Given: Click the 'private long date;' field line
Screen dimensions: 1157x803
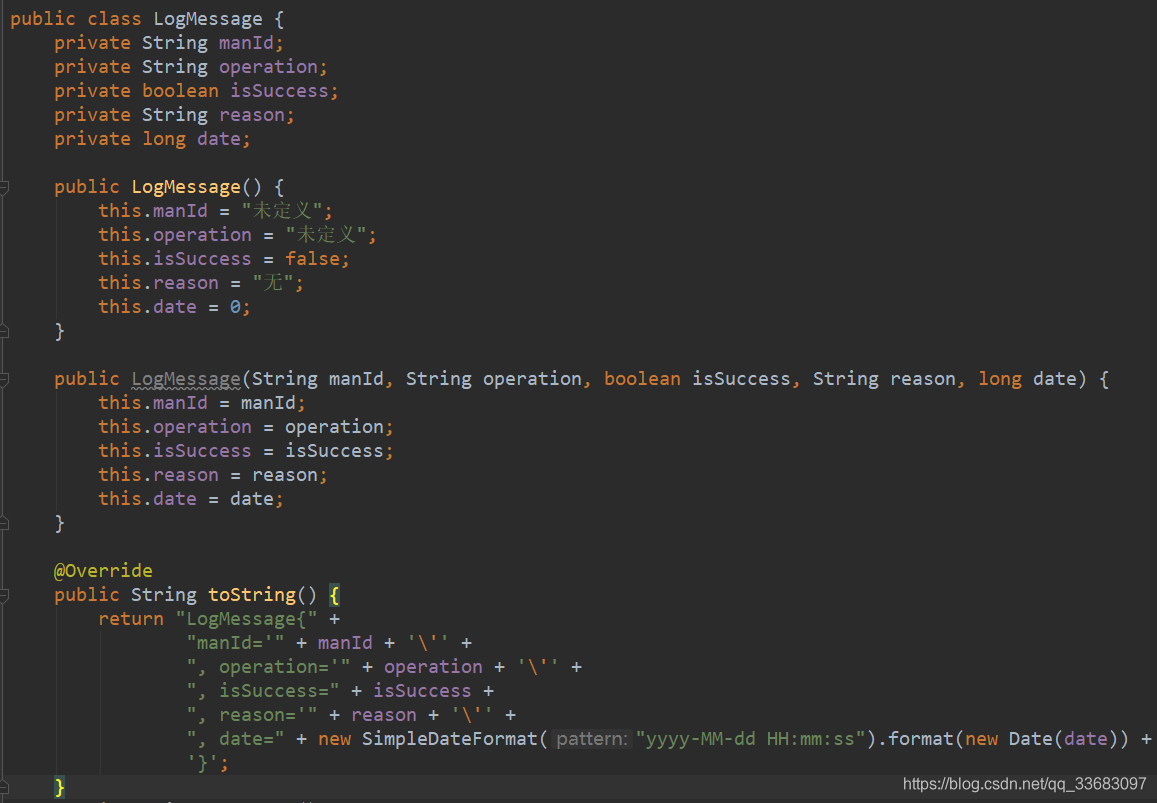Looking at the screenshot, I should (153, 139).
